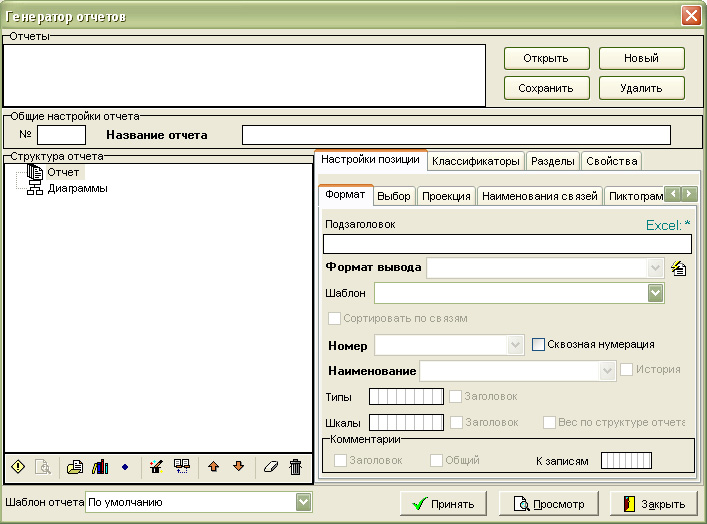Viewport: 707px width, 524px height.
Task: Click the Excel: * link
Action: 668,225
